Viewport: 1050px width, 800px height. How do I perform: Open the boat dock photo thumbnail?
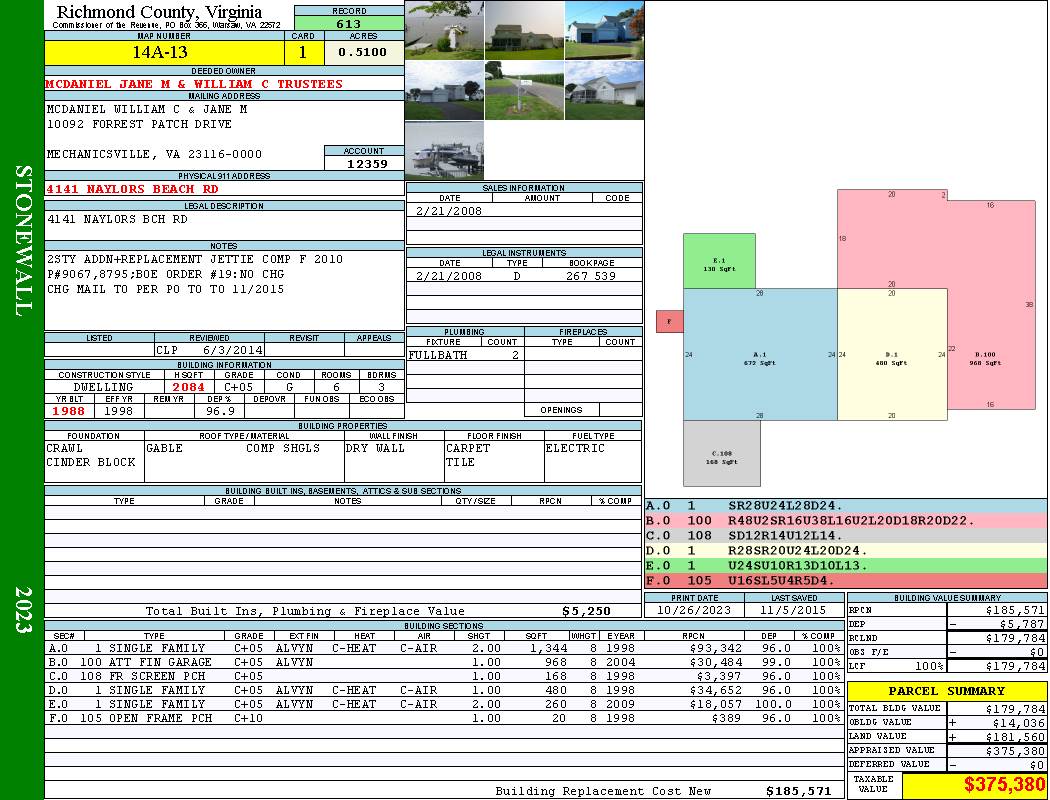click(x=445, y=150)
